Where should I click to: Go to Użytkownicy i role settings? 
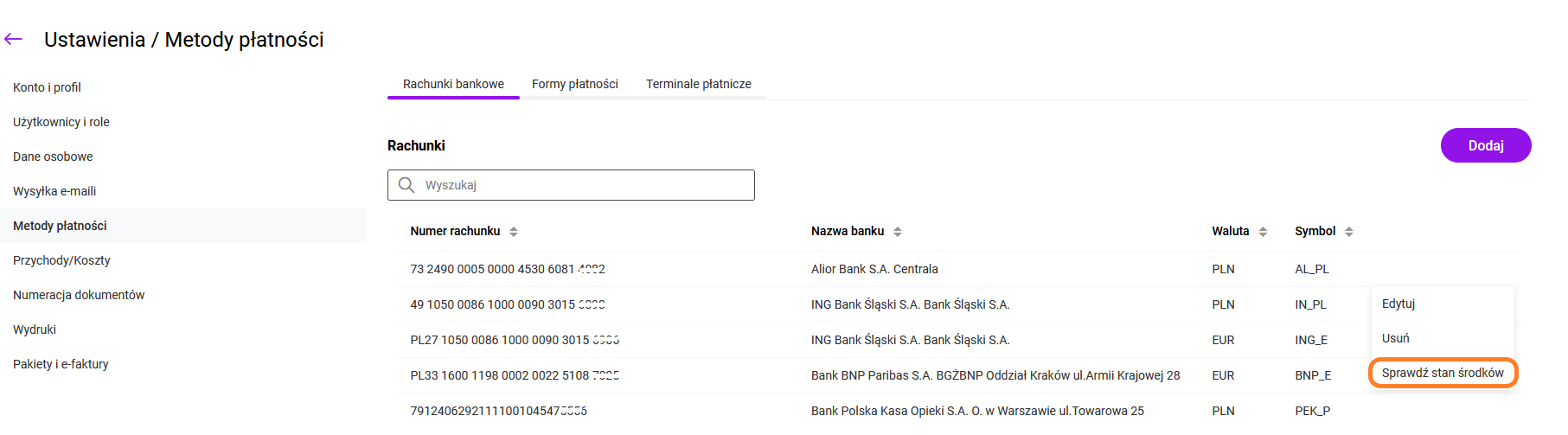tap(61, 122)
